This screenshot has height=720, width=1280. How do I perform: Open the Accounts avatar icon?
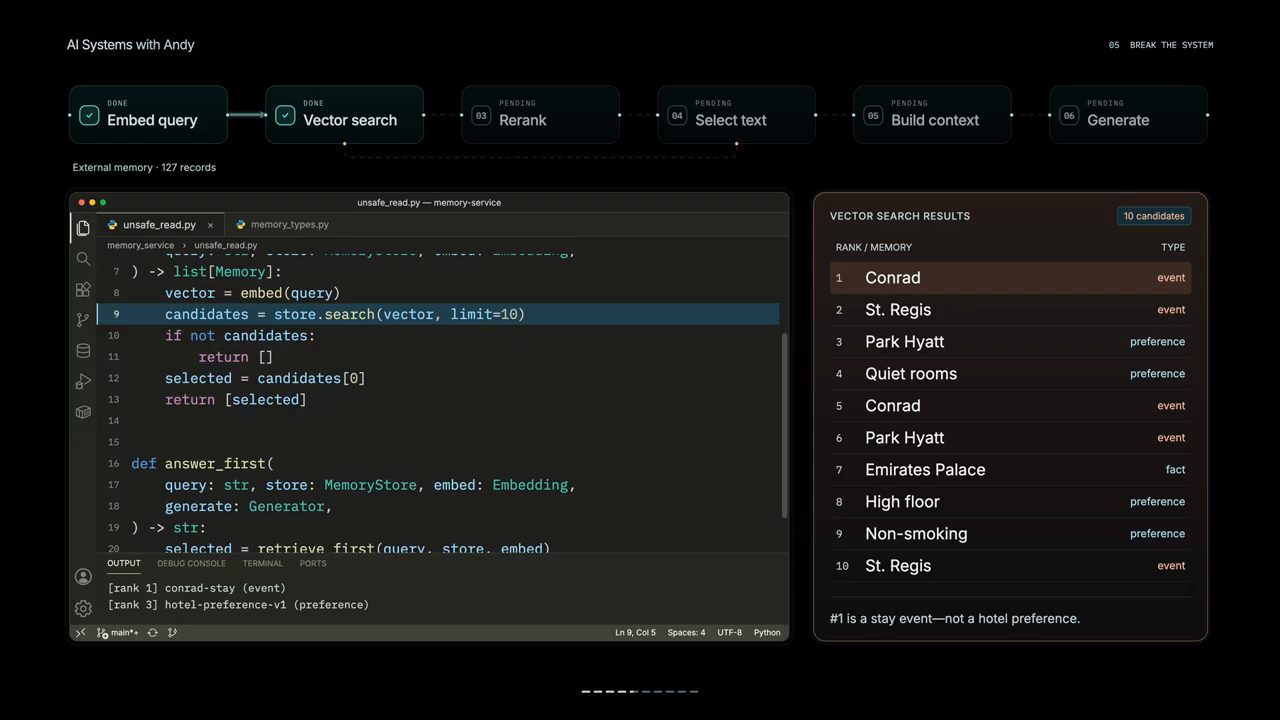(x=83, y=577)
